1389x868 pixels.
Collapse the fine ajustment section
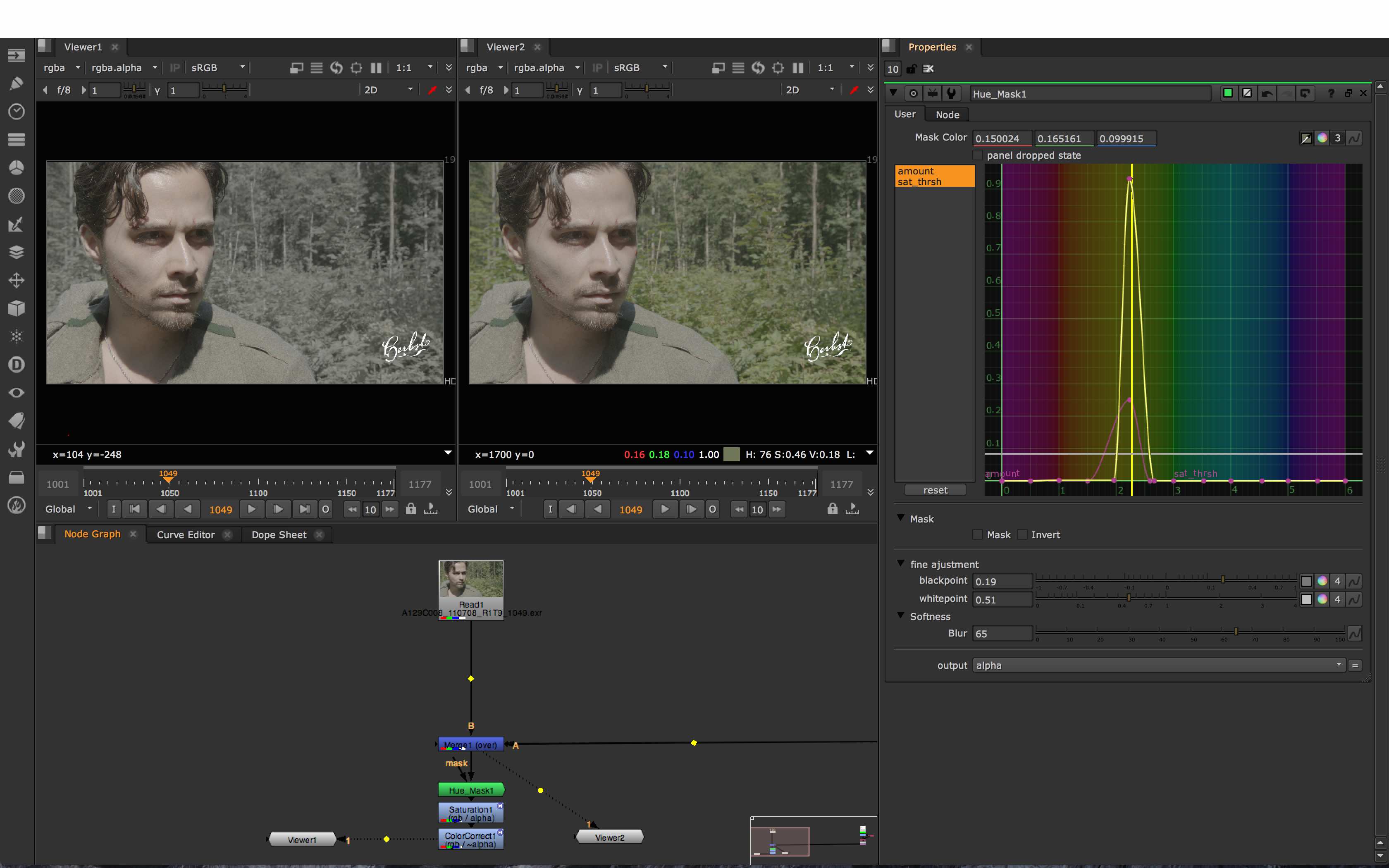(900, 564)
